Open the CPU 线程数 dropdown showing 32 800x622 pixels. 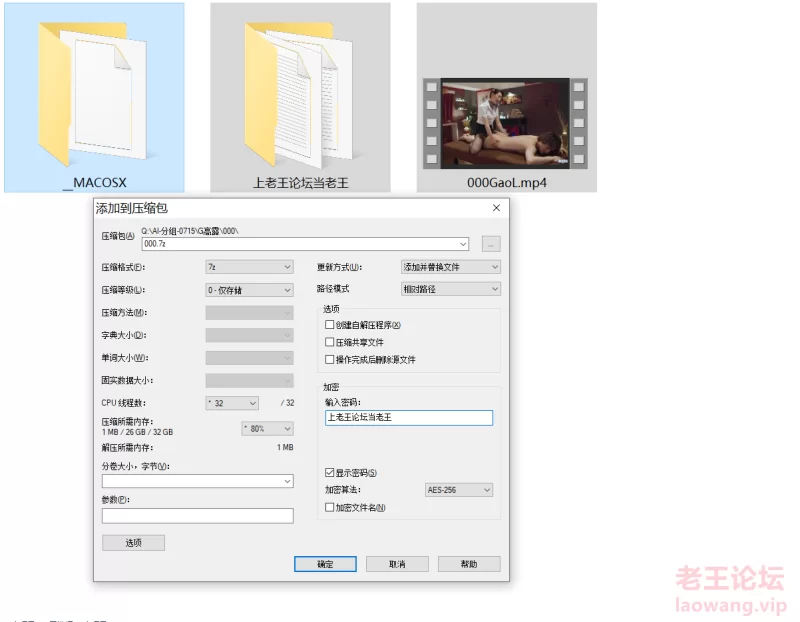tap(232, 403)
